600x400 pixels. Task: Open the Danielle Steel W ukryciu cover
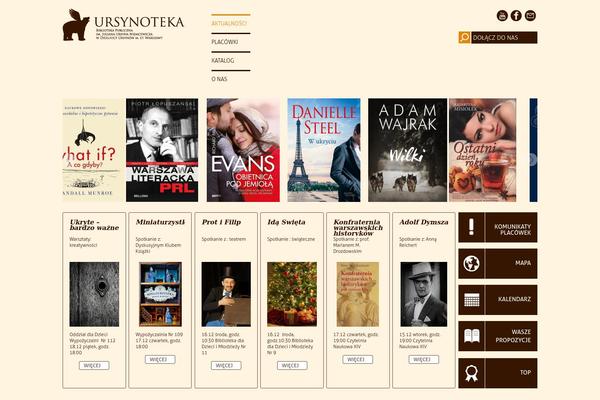pos(324,150)
